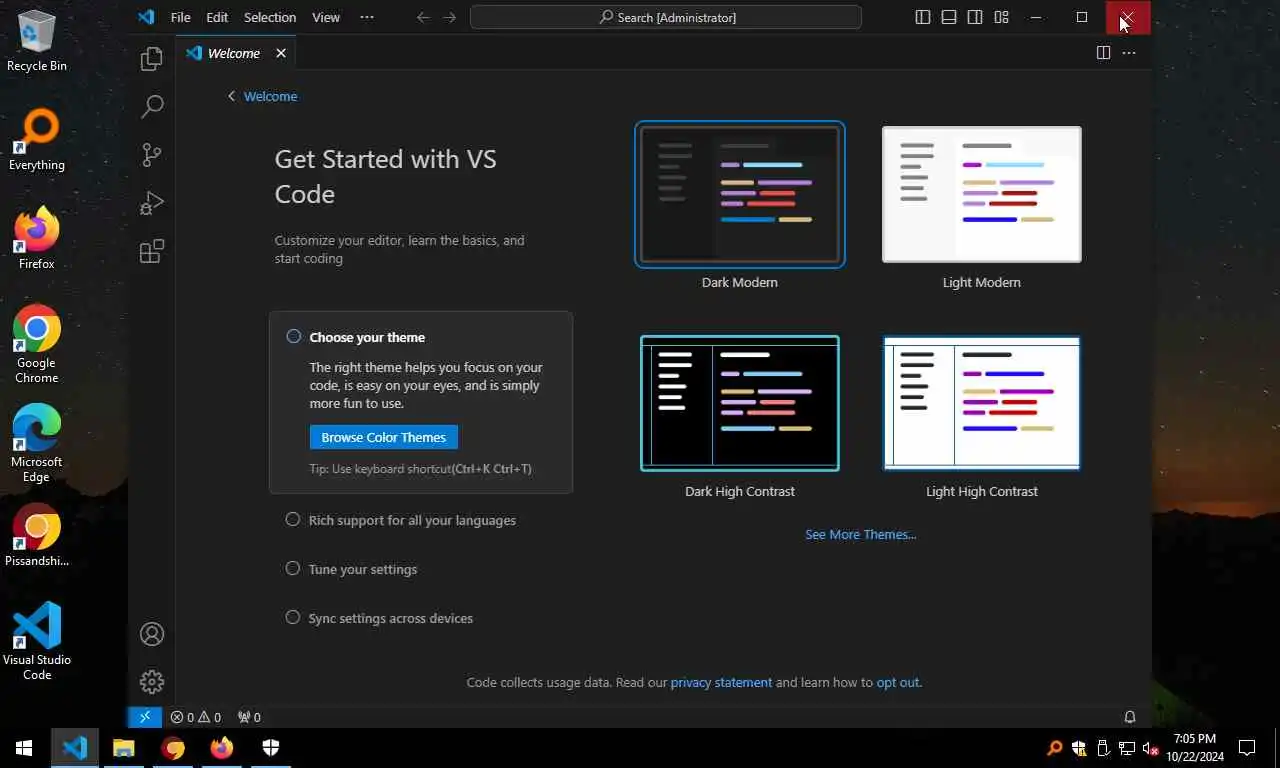Go back with the left arrow

pos(423,17)
